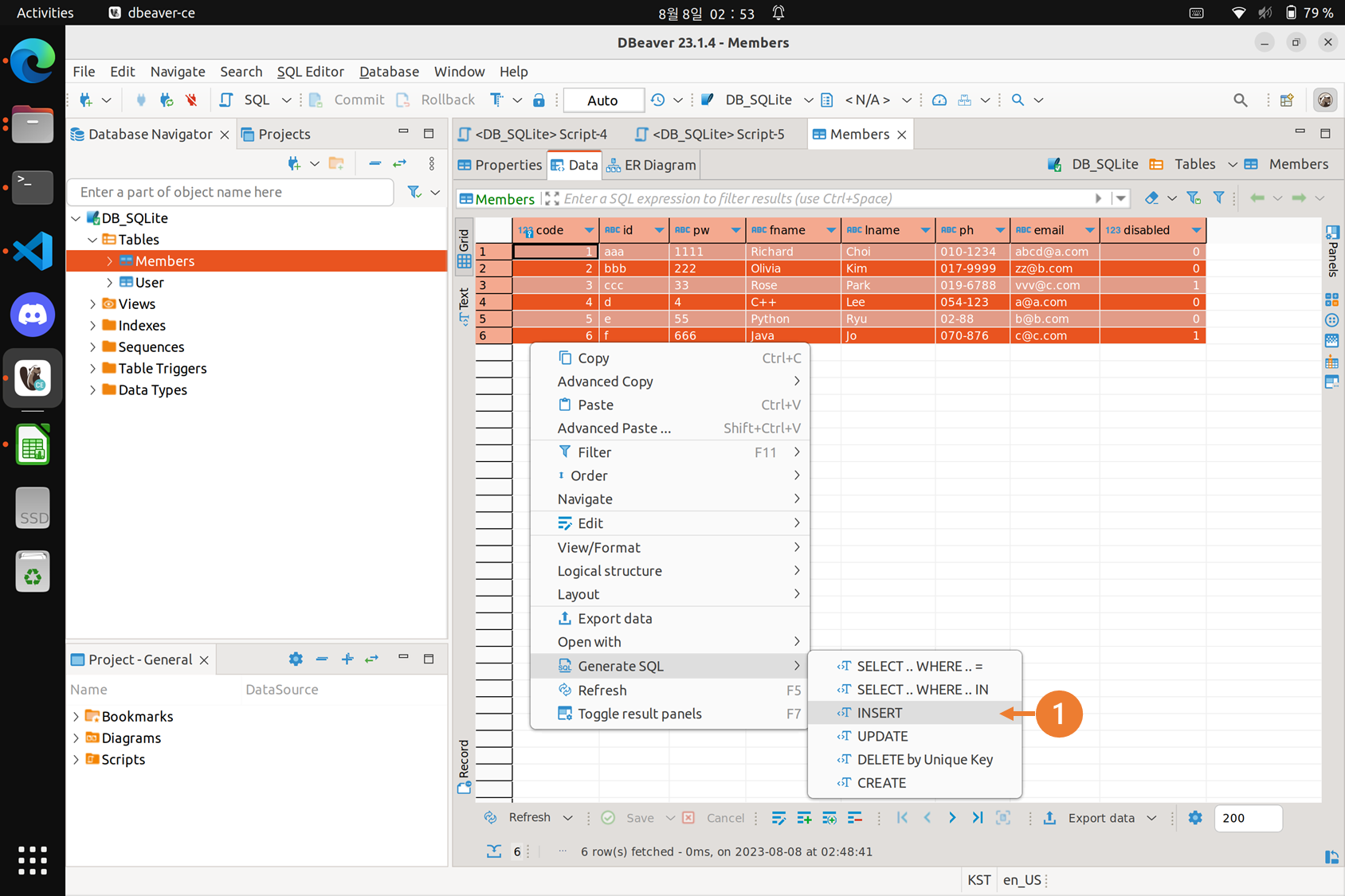
Task: Click the create item plus icon in the Project panel
Action: [x=347, y=659]
